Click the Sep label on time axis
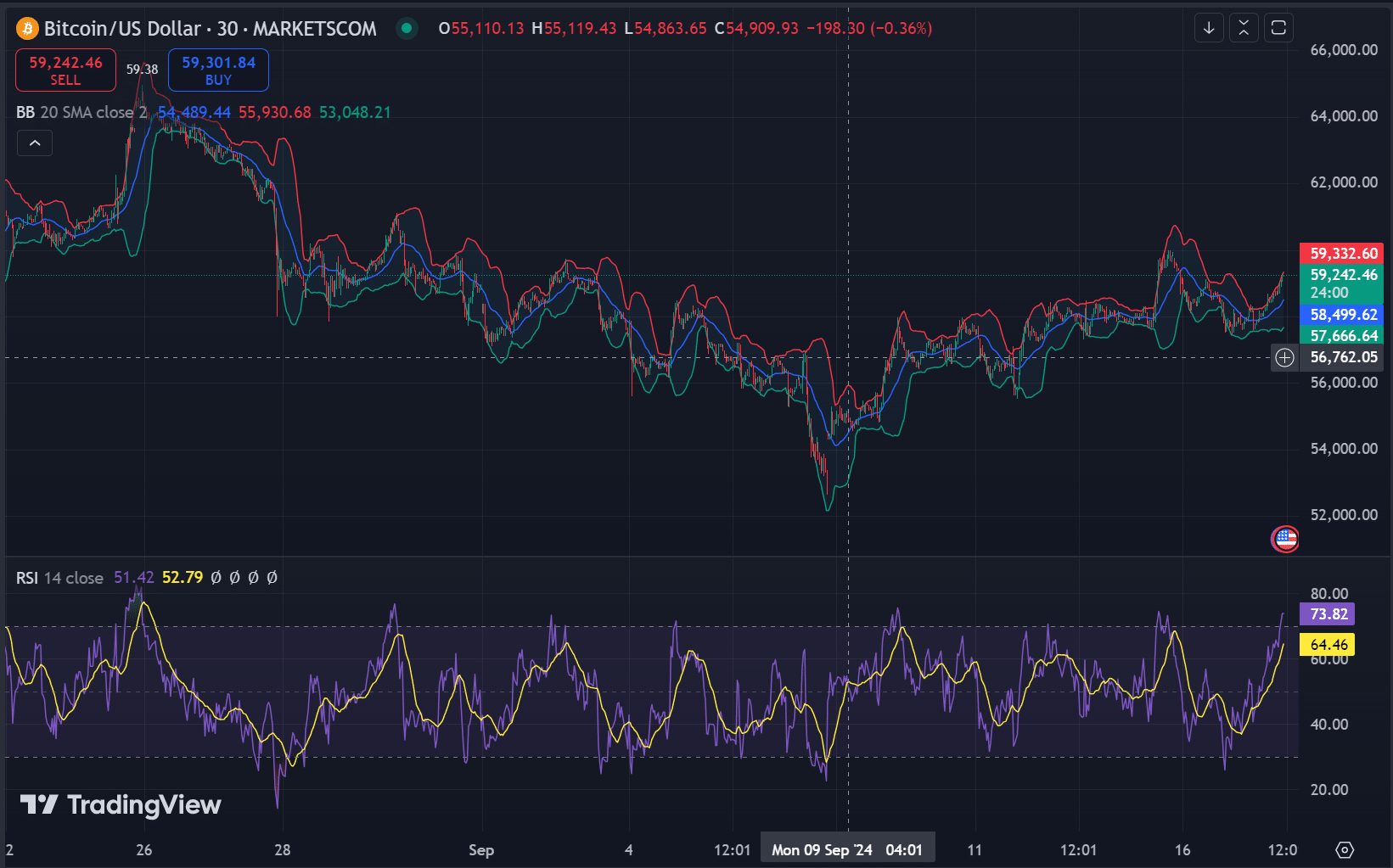Image resolution: width=1393 pixels, height=868 pixels. [481, 850]
